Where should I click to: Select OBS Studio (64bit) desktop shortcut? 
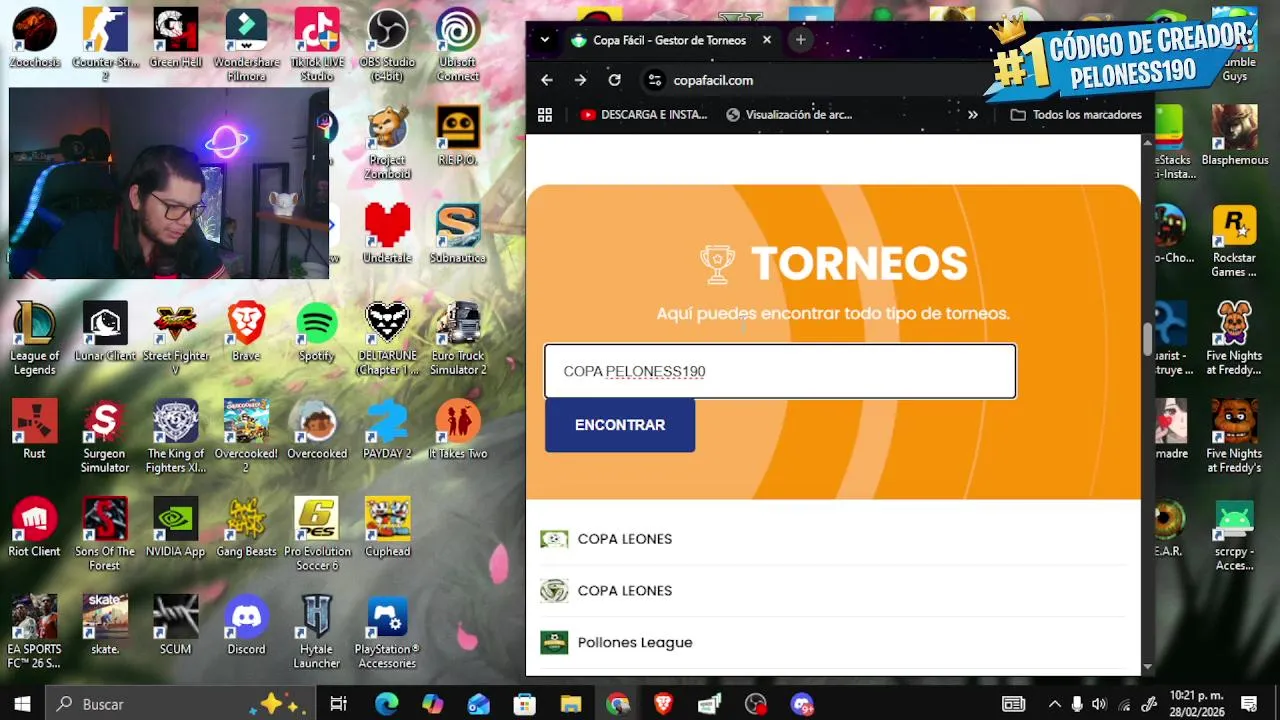tap(387, 44)
